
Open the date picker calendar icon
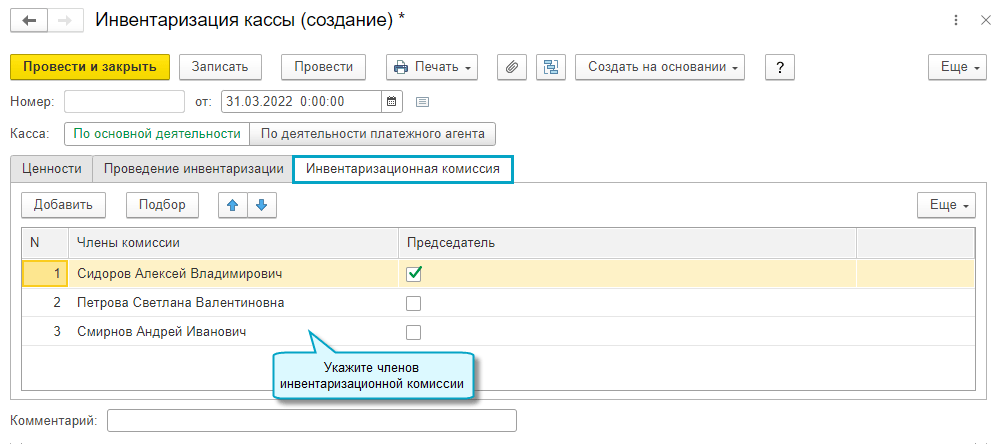tap(392, 101)
